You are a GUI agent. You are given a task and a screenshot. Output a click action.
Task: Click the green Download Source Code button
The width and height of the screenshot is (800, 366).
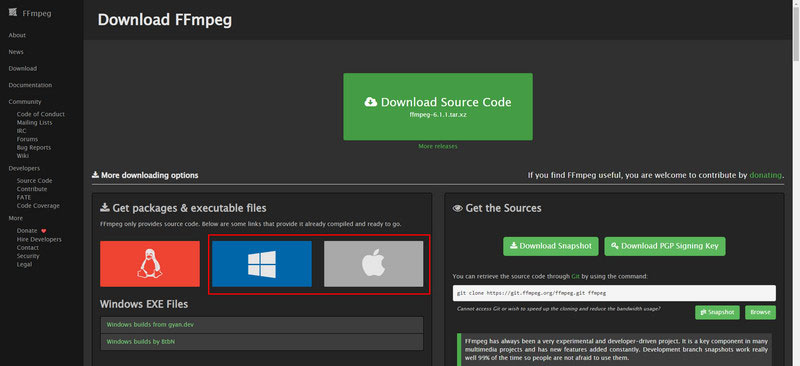click(438, 107)
